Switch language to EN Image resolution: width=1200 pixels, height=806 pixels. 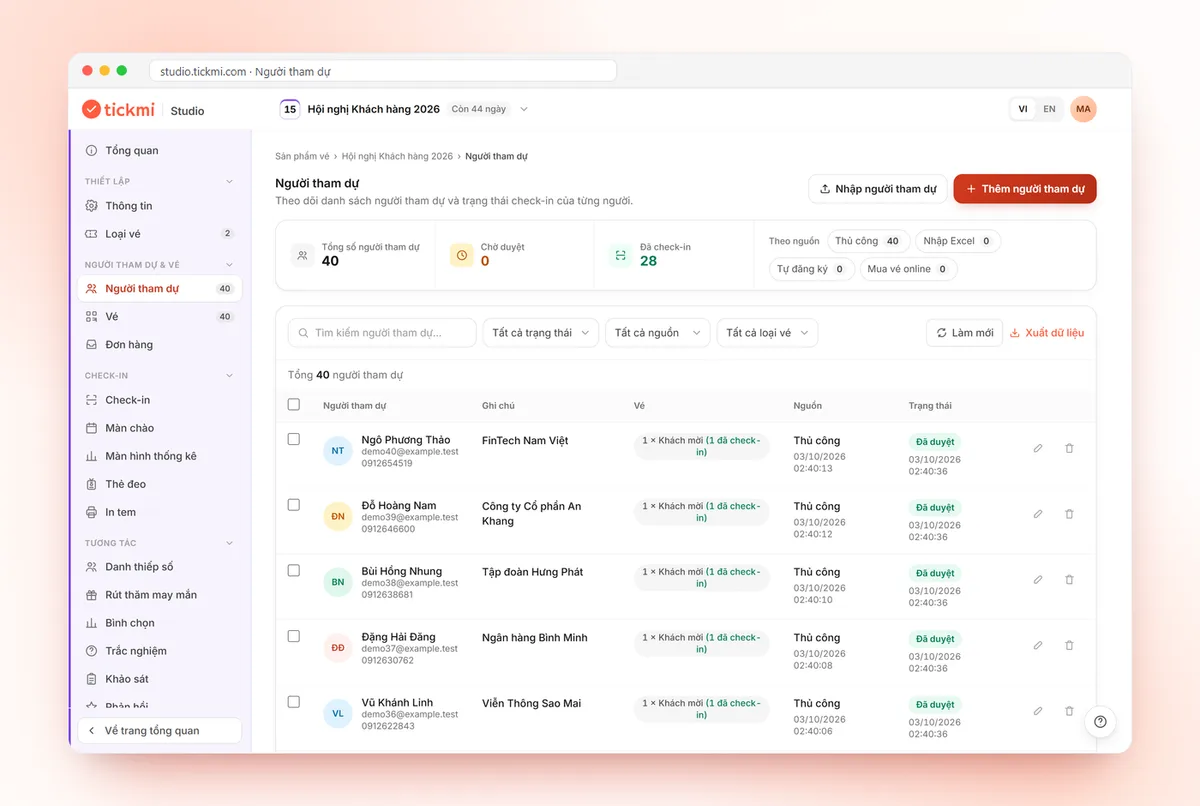point(1049,109)
